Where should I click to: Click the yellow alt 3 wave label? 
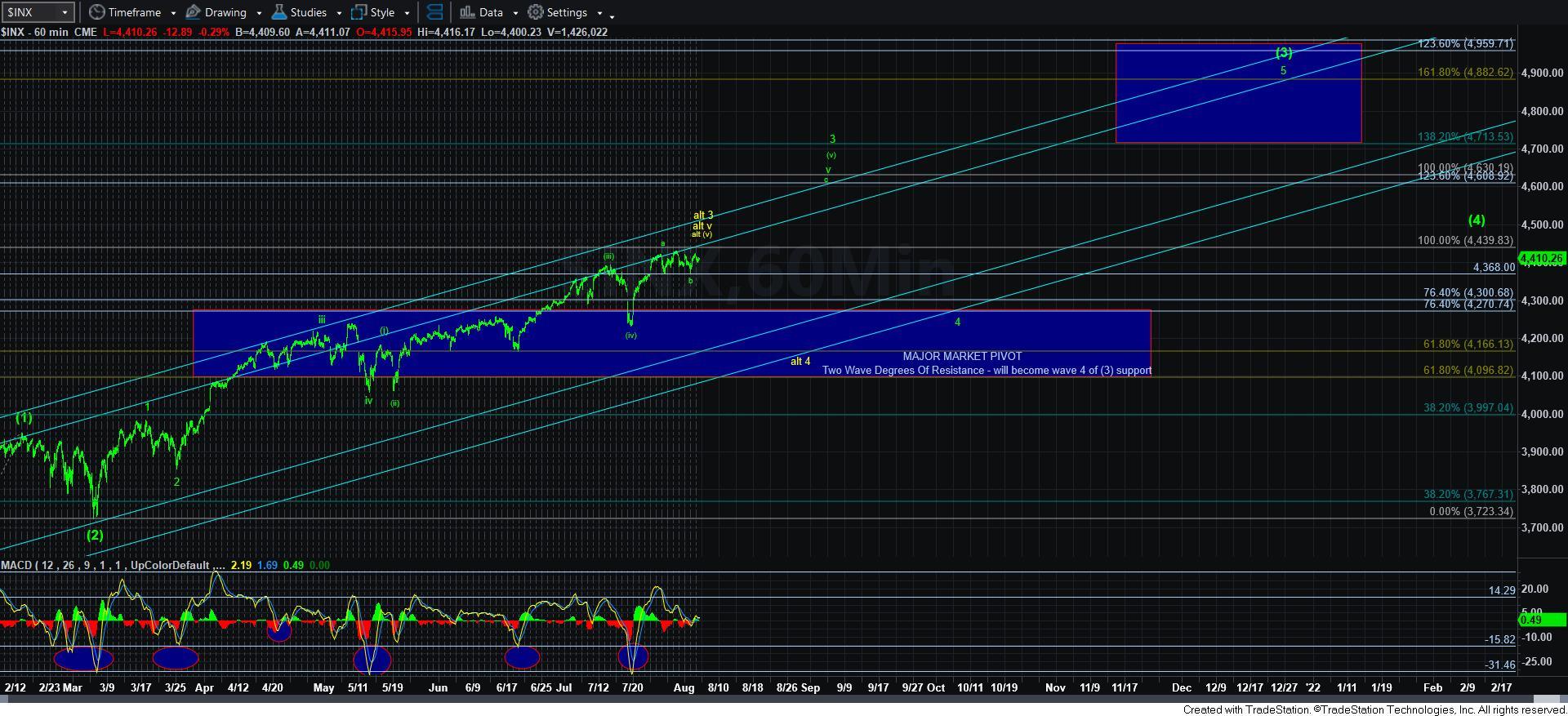[x=703, y=216]
